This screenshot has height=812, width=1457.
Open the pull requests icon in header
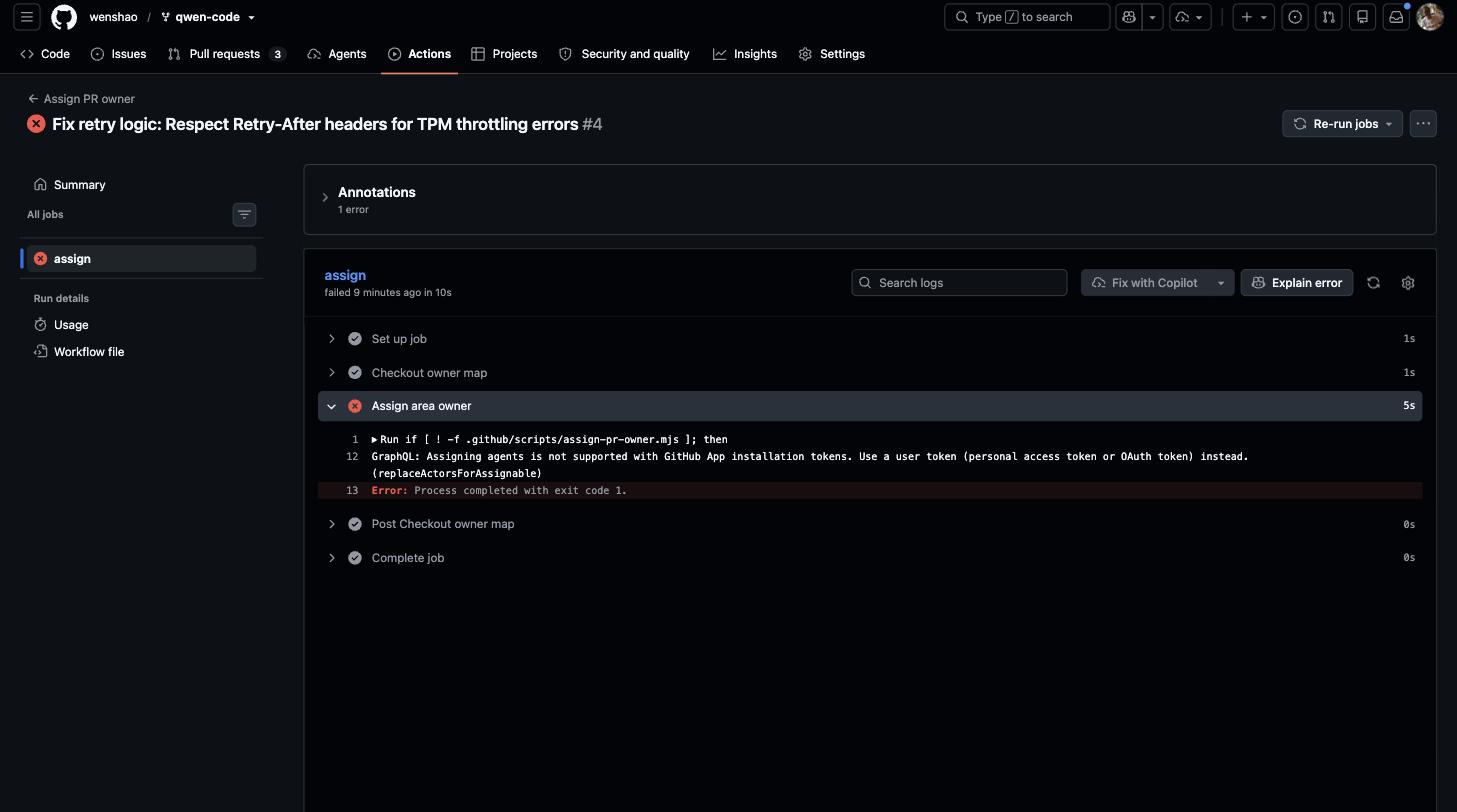(x=1328, y=17)
